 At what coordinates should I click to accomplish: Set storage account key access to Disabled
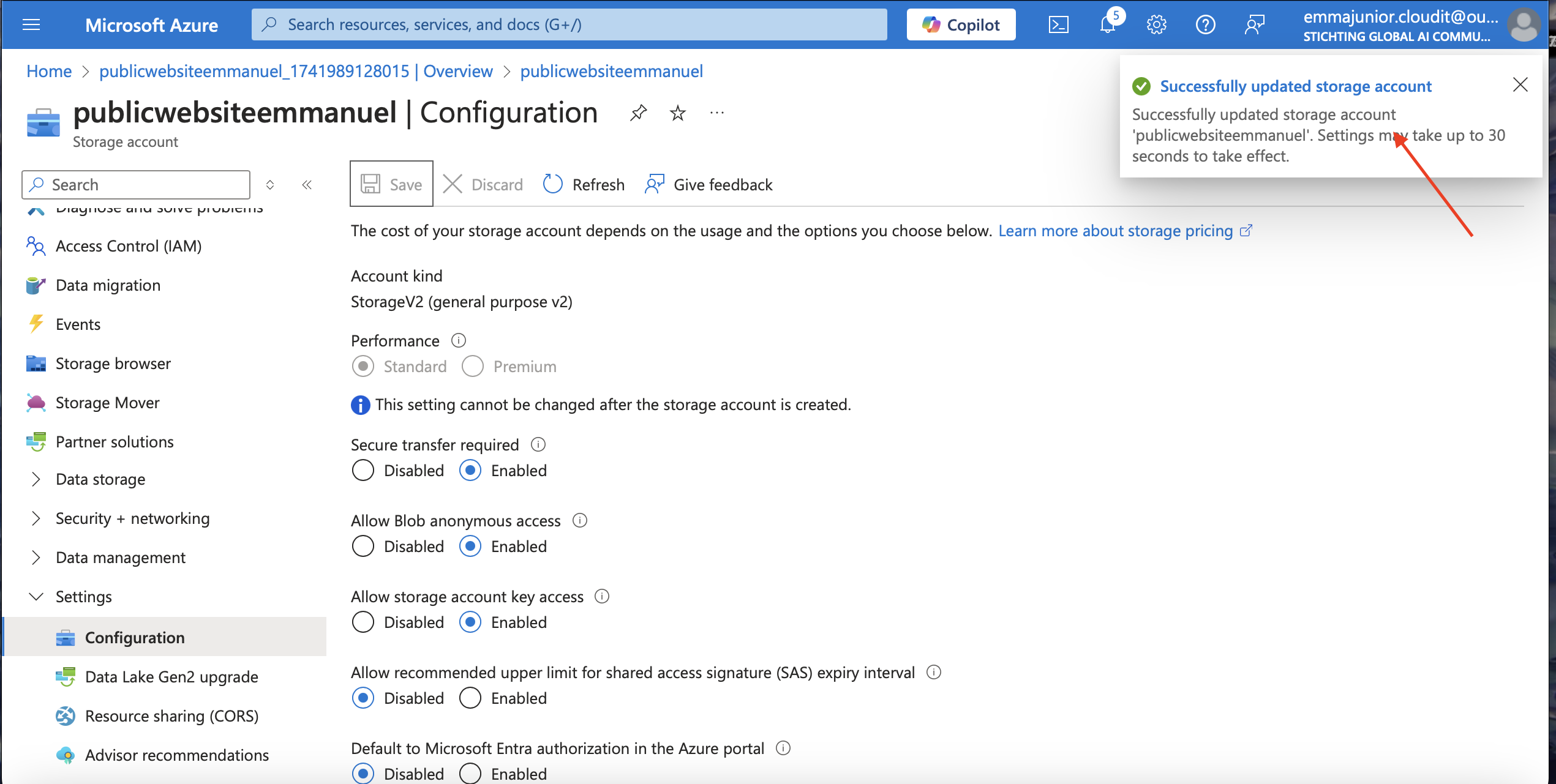(x=363, y=622)
